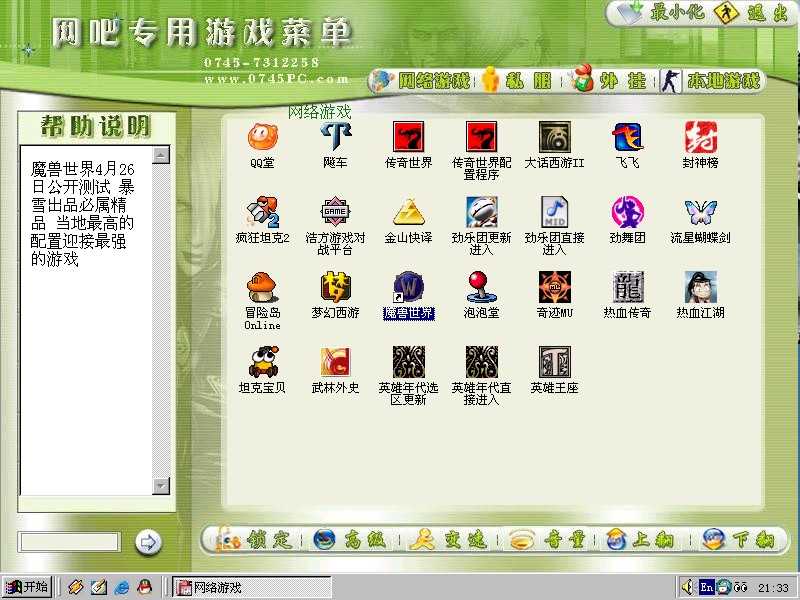Open the 武林外史 game icon
The height and width of the screenshot is (600, 800).
point(336,362)
